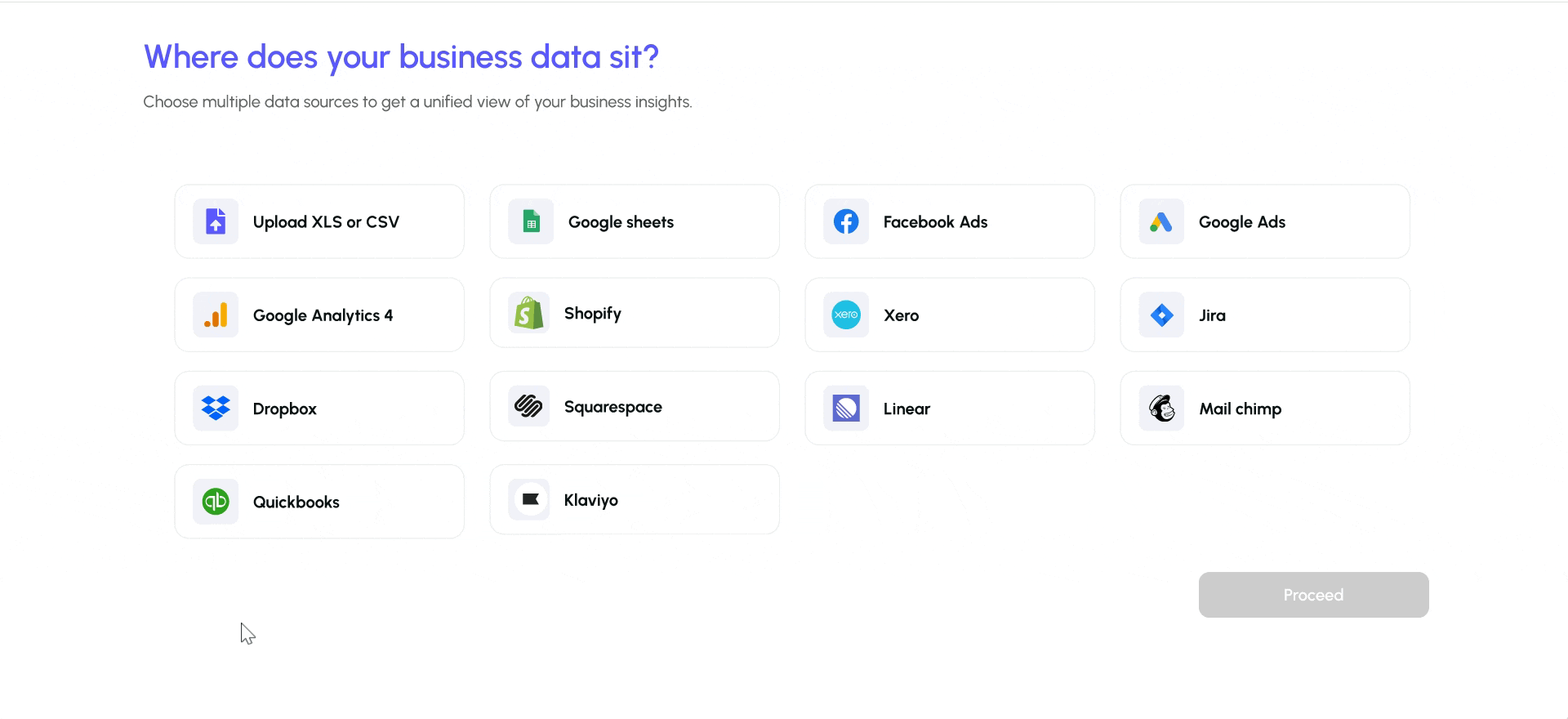Click the Klaviyo flag icon

point(529,499)
